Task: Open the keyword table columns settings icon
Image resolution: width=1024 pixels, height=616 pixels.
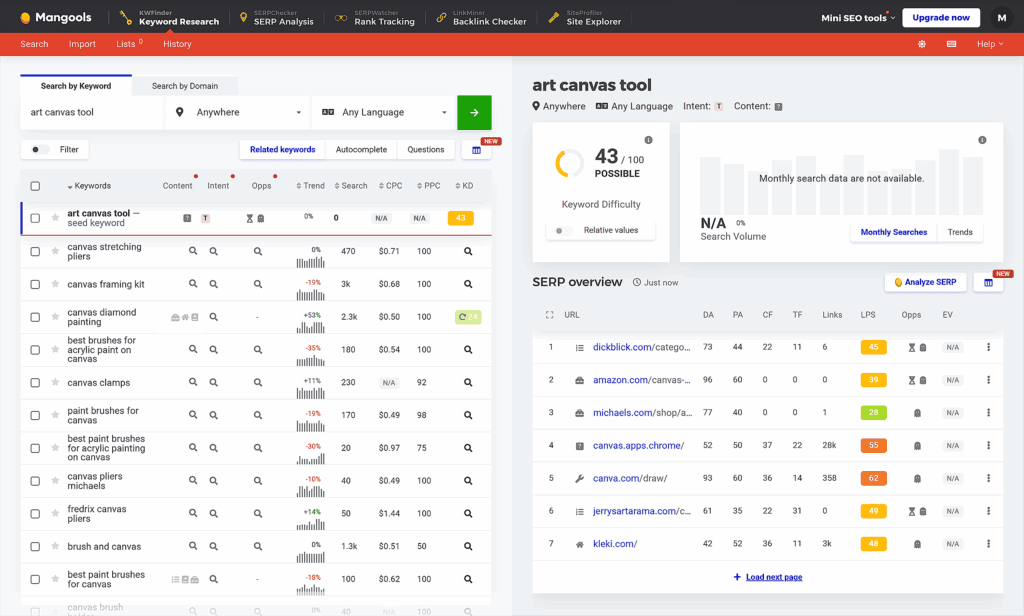Action: (476, 150)
